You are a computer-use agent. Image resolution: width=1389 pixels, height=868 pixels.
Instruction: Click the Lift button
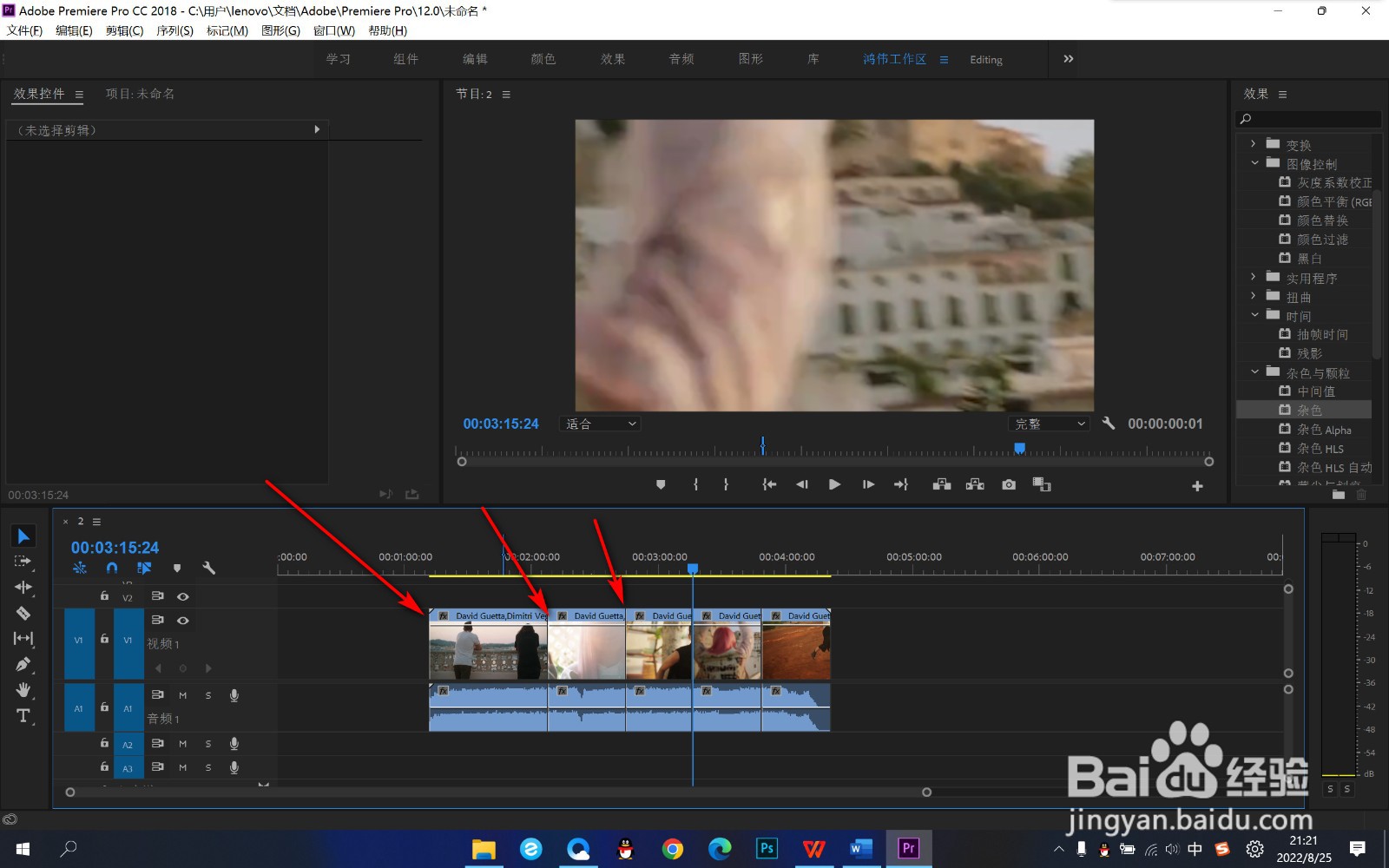(942, 484)
